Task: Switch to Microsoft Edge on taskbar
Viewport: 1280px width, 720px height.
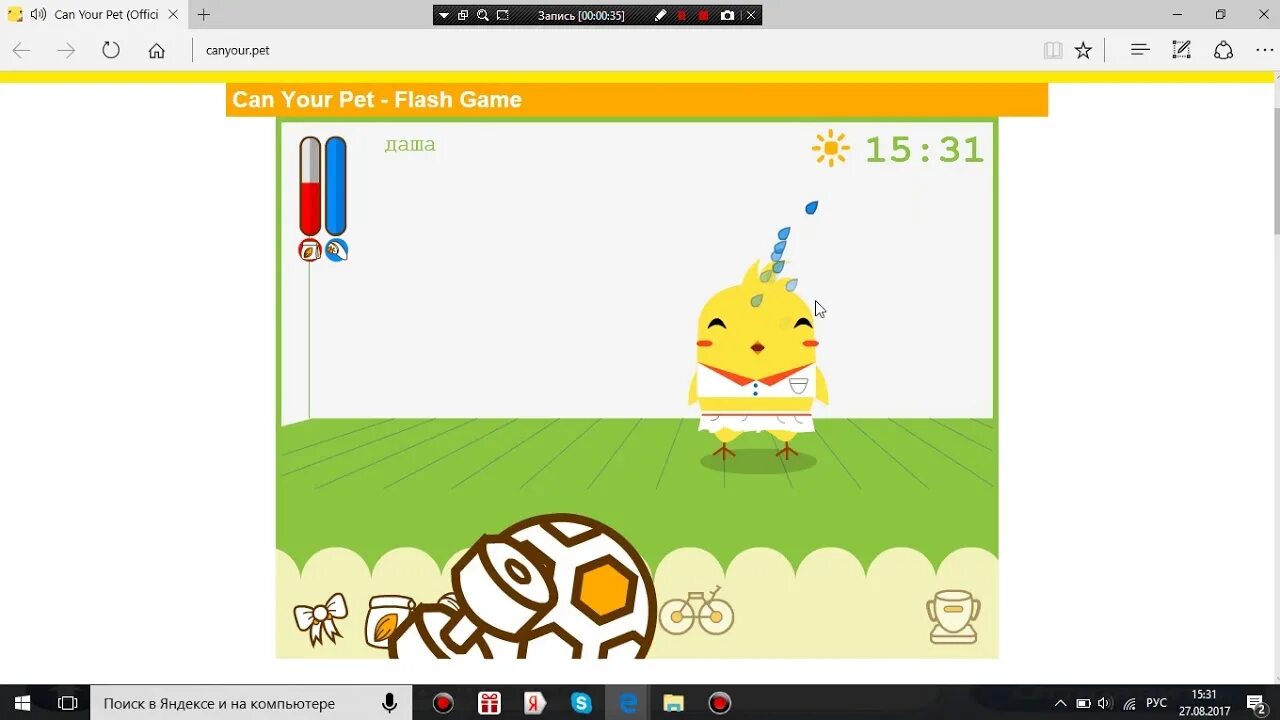Action: click(x=628, y=703)
